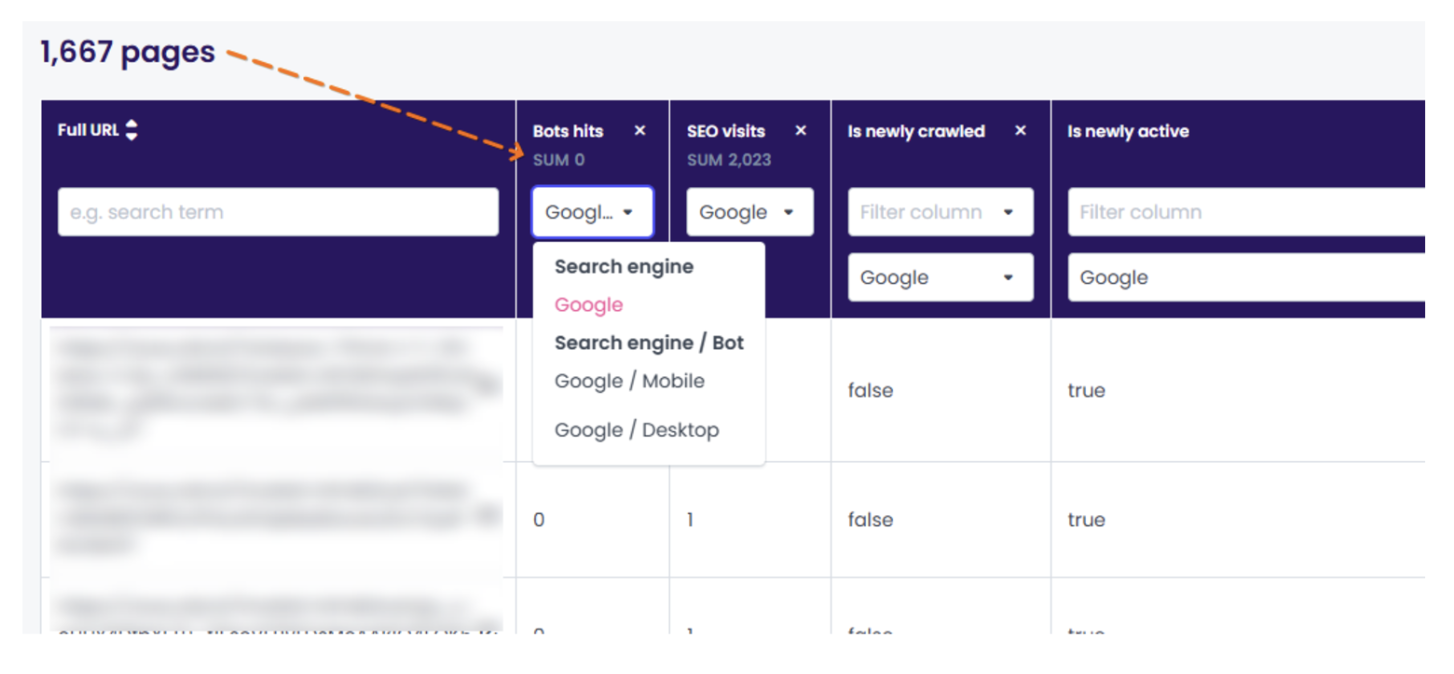Click the Bots hits column header label

pos(568,131)
